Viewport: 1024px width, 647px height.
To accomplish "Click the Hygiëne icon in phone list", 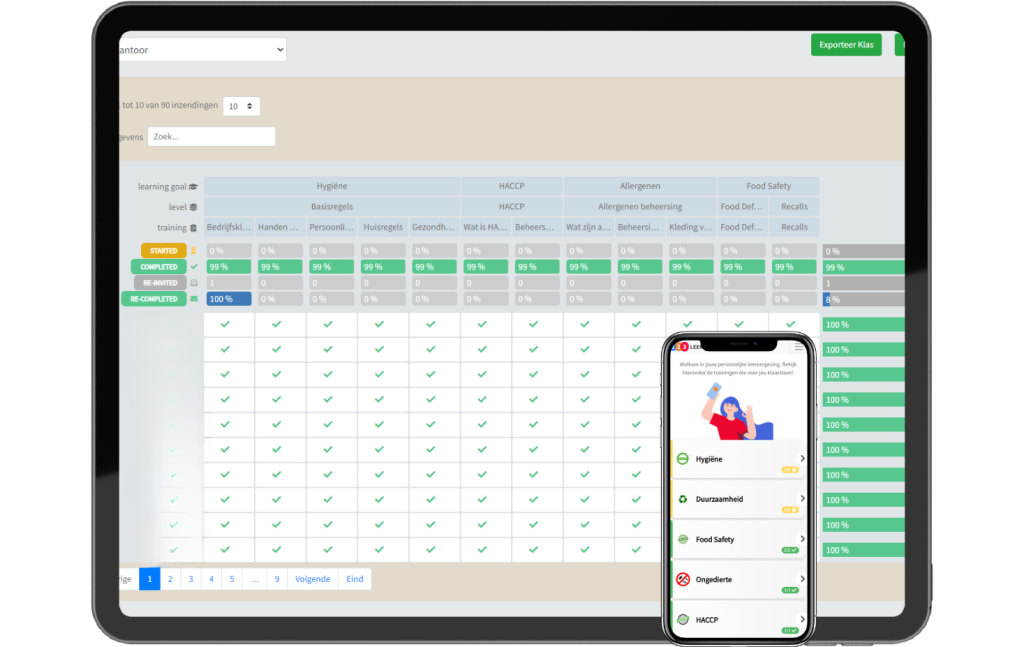I will point(682,459).
